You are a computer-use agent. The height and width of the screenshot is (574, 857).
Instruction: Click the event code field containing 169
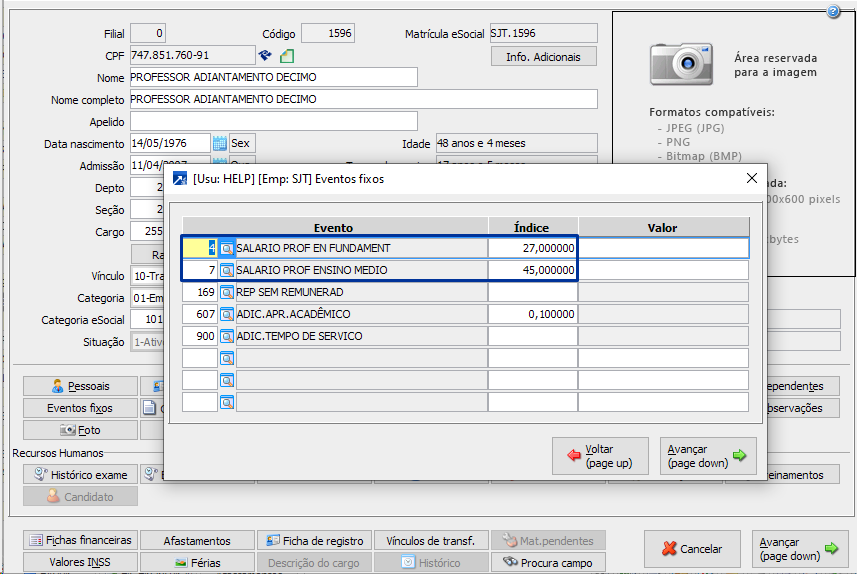[200, 292]
